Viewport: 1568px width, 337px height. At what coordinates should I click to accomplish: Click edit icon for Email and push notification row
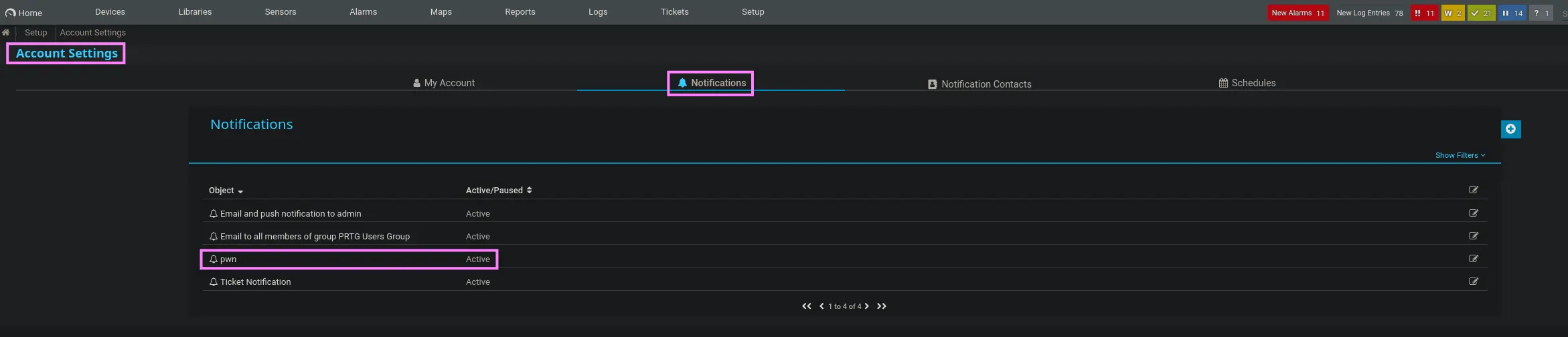[1473, 213]
